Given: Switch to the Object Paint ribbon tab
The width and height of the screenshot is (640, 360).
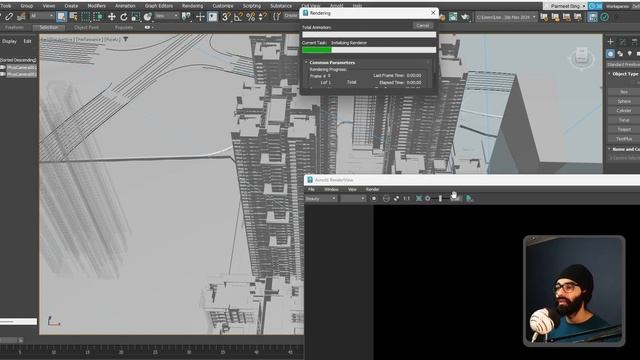Looking at the screenshot, I should point(87,27).
